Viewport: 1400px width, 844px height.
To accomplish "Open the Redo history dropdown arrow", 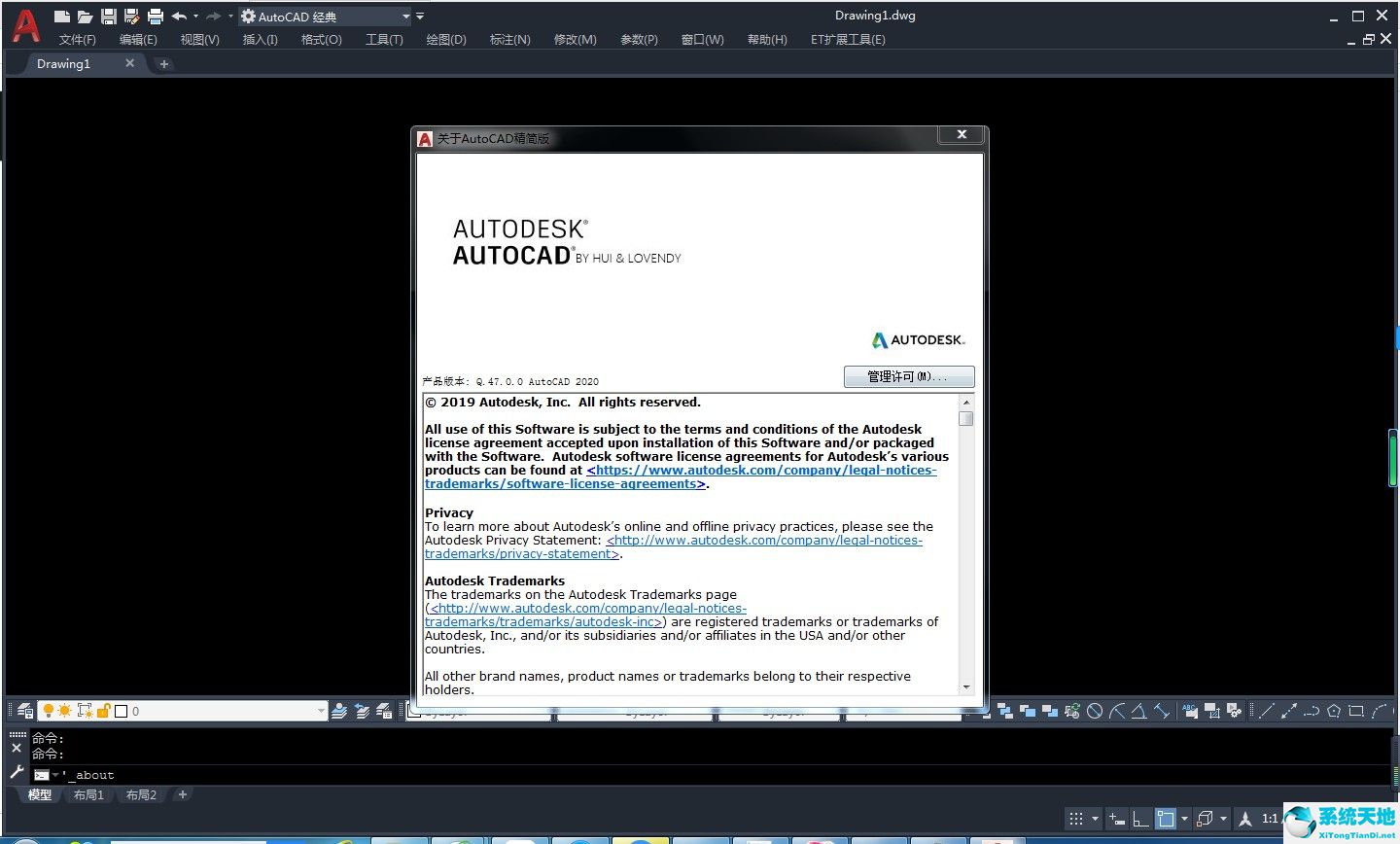I will point(230,17).
